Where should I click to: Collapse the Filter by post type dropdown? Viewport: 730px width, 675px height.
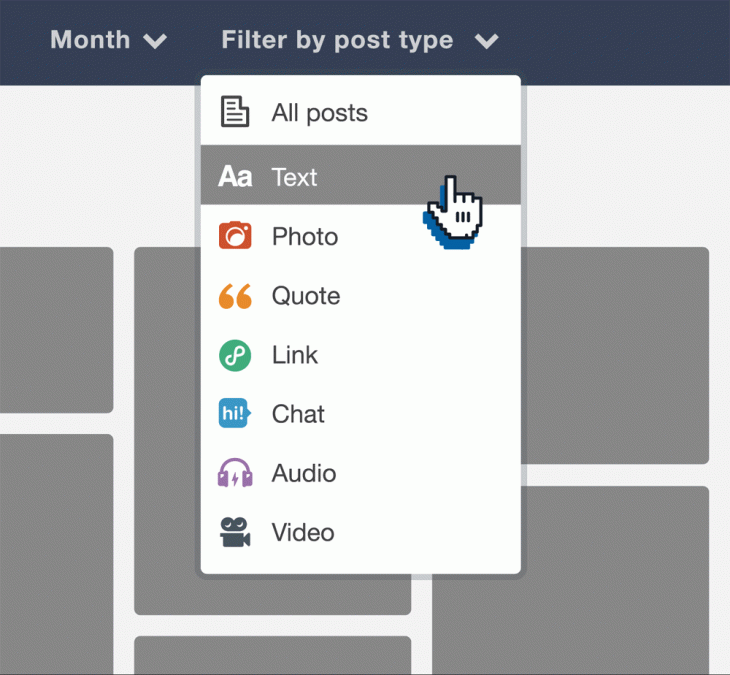pyautogui.click(x=337, y=40)
